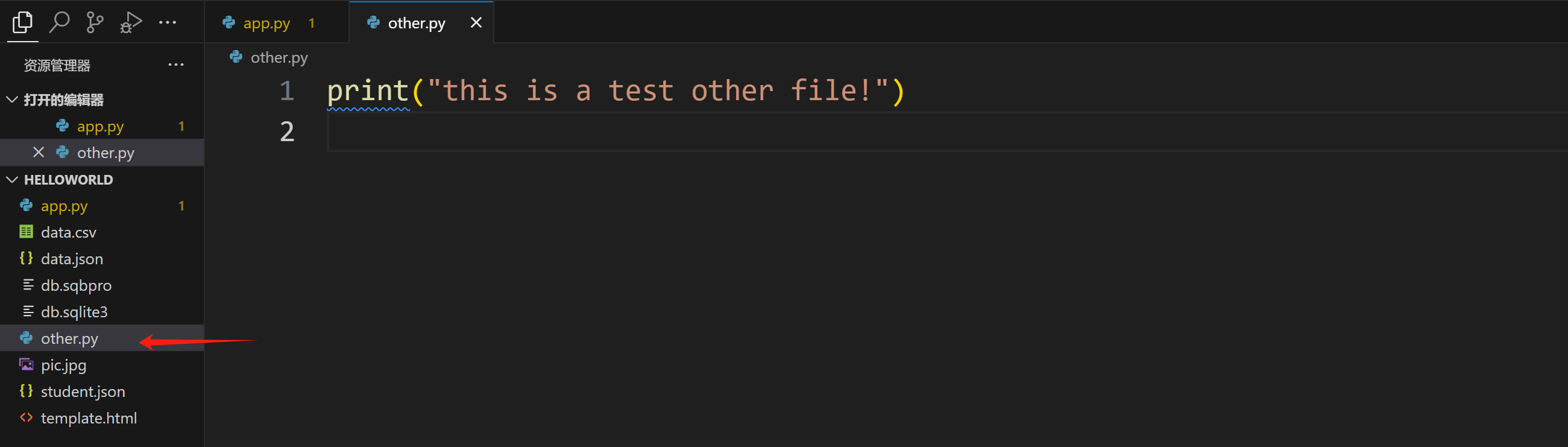
Task: Open template.html in the editor
Action: 88,419
